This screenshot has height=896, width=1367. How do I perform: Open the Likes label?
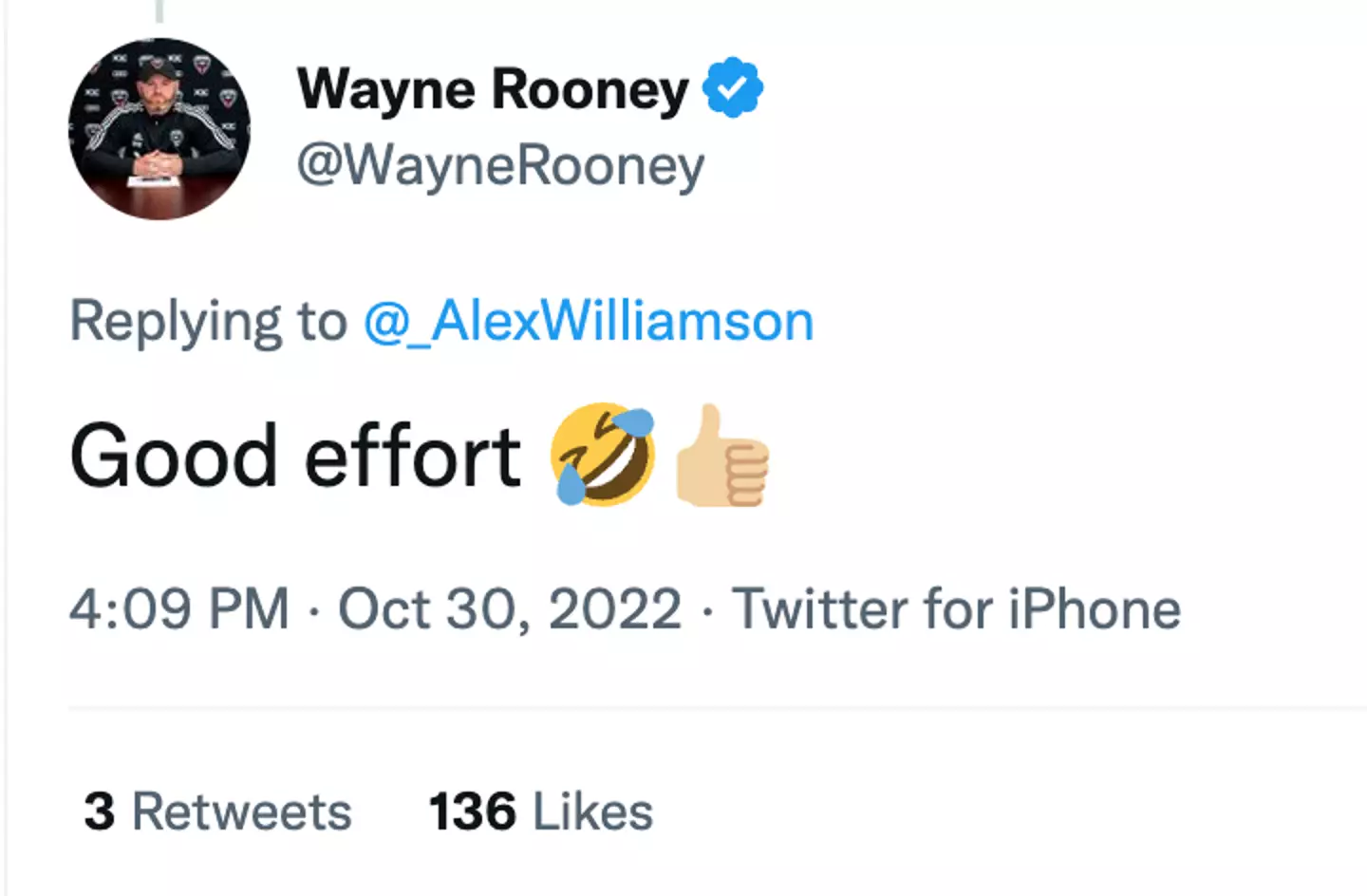tap(592, 812)
